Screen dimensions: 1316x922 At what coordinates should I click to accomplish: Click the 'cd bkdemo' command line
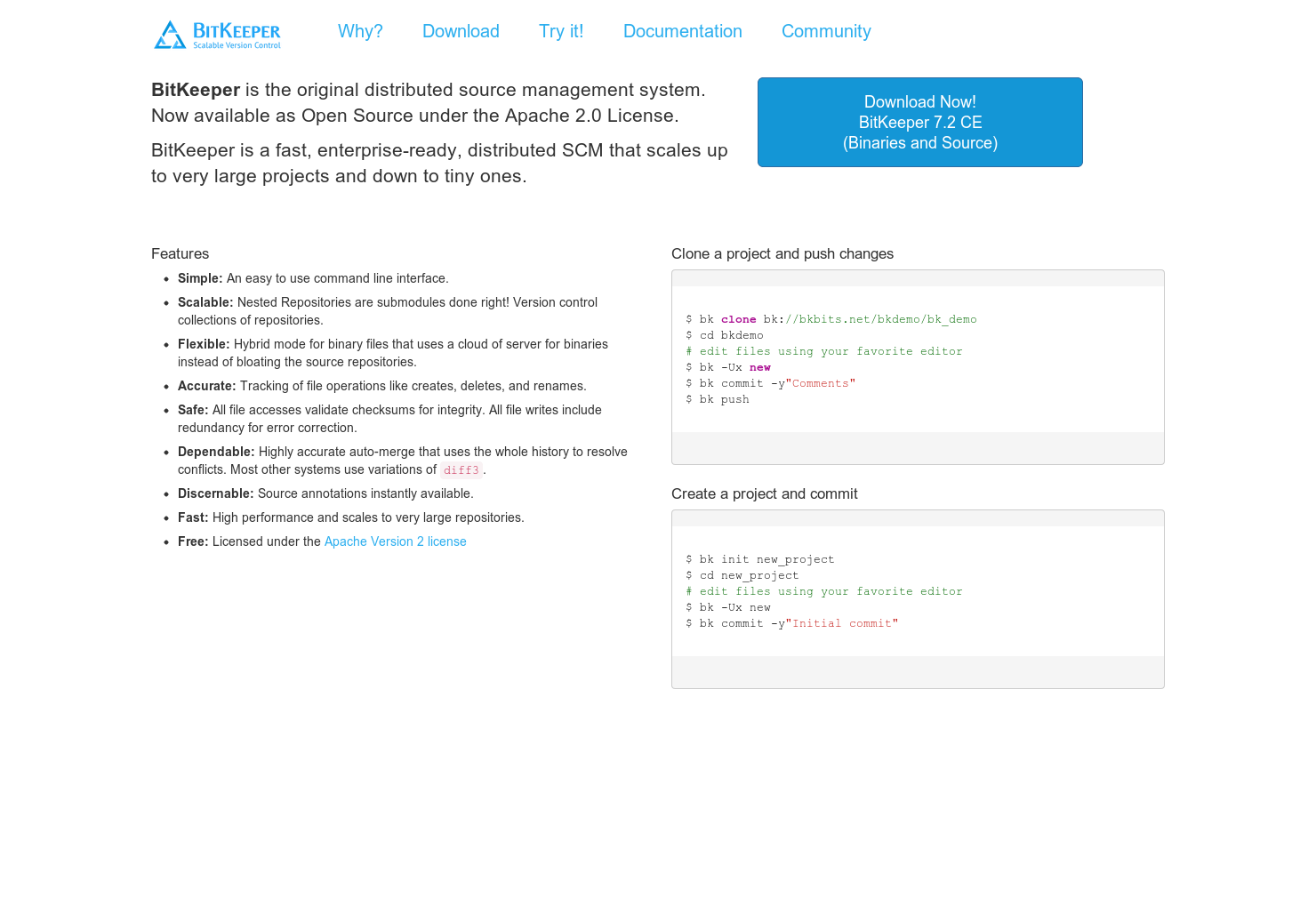coord(725,335)
